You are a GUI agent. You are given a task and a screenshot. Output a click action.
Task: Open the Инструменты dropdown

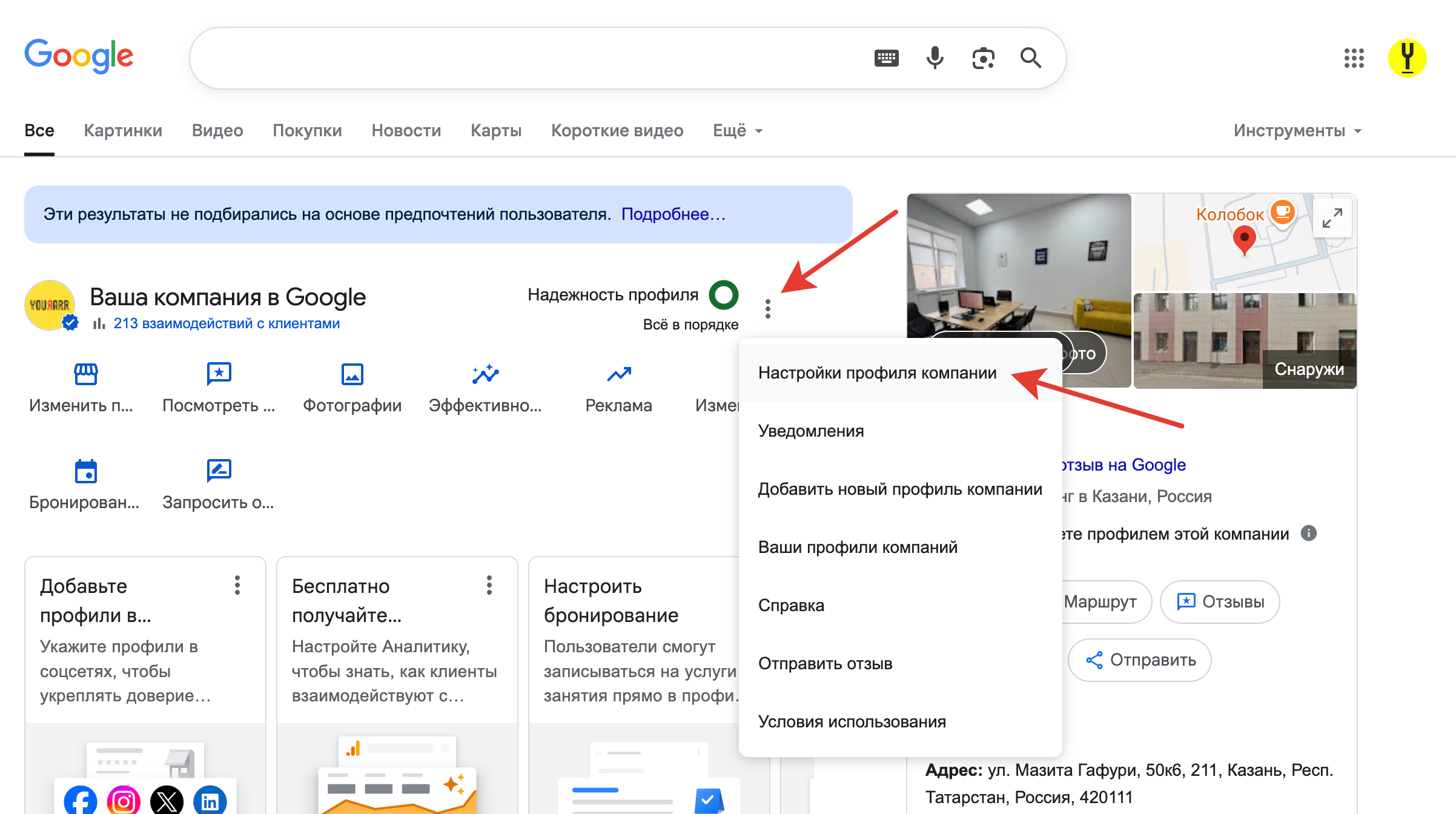(x=1297, y=131)
